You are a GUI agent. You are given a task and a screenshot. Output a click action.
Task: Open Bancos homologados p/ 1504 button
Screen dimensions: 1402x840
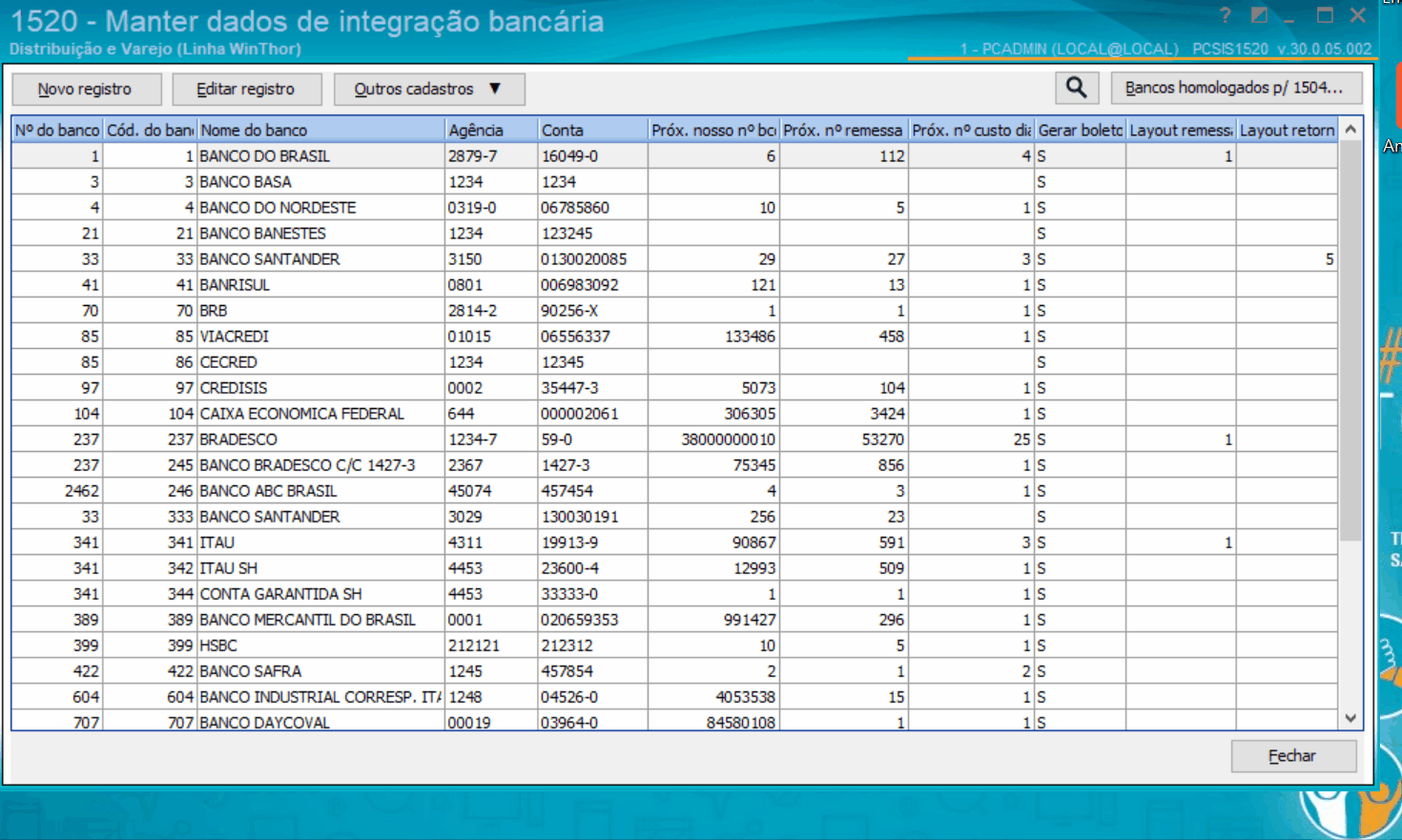[x=1235, y=88]
